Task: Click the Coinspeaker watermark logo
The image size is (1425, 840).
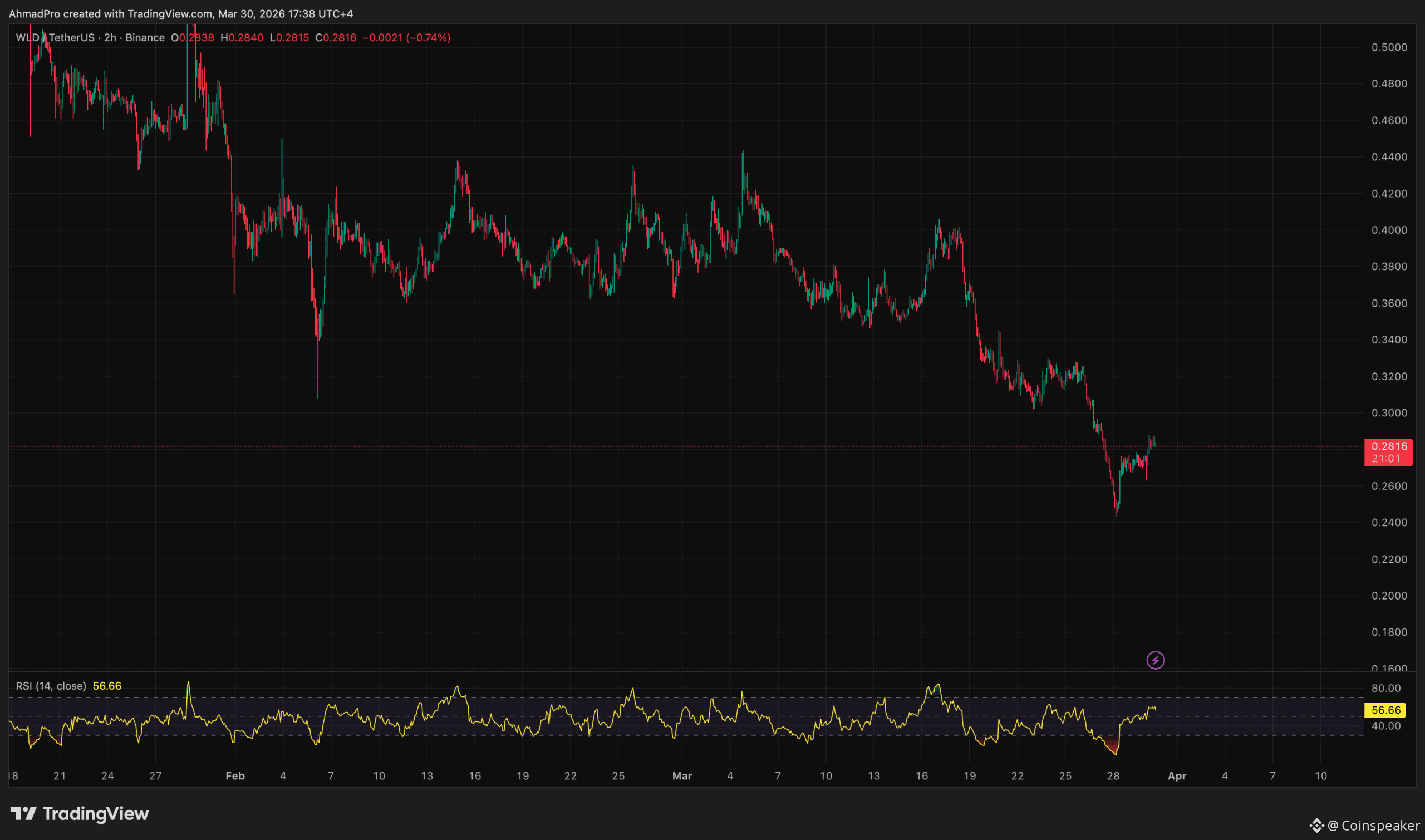Action: [x=1363, y=826]
